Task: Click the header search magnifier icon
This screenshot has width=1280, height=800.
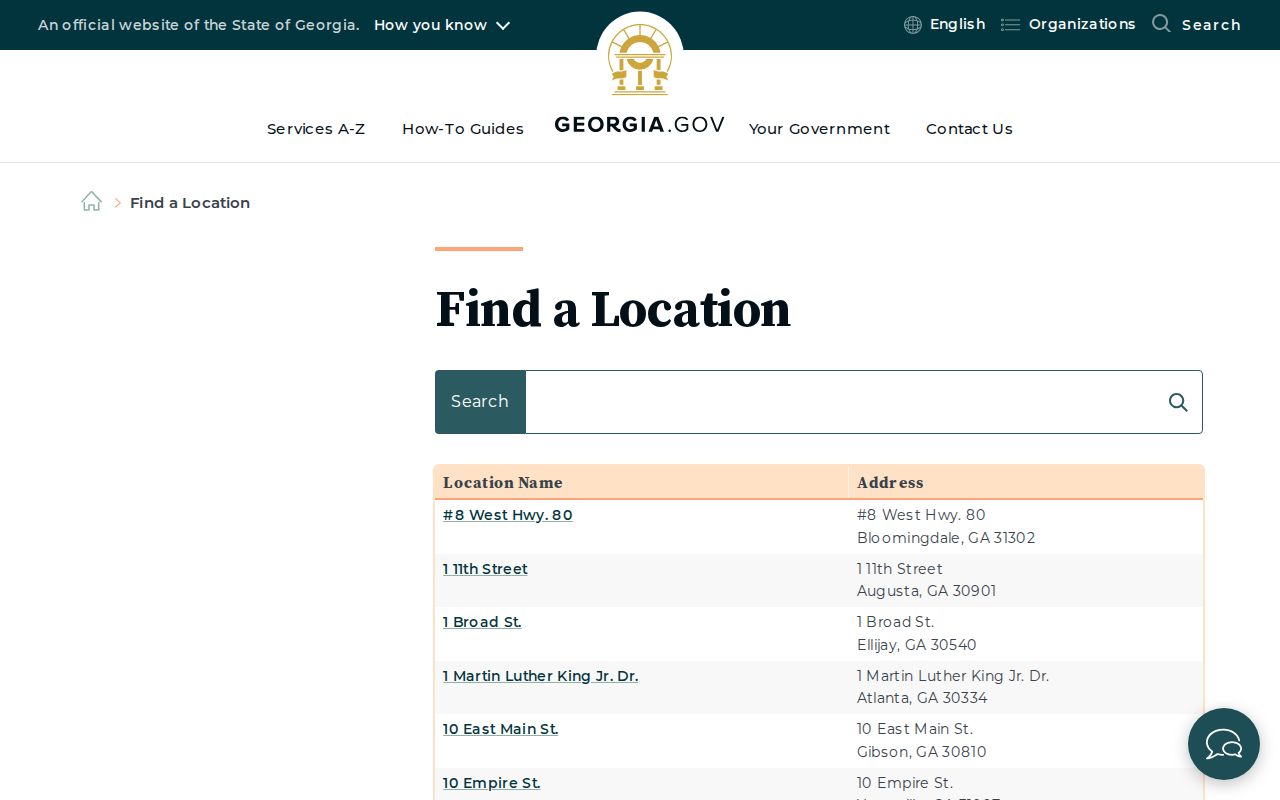Action: [x=1161, y=23]
